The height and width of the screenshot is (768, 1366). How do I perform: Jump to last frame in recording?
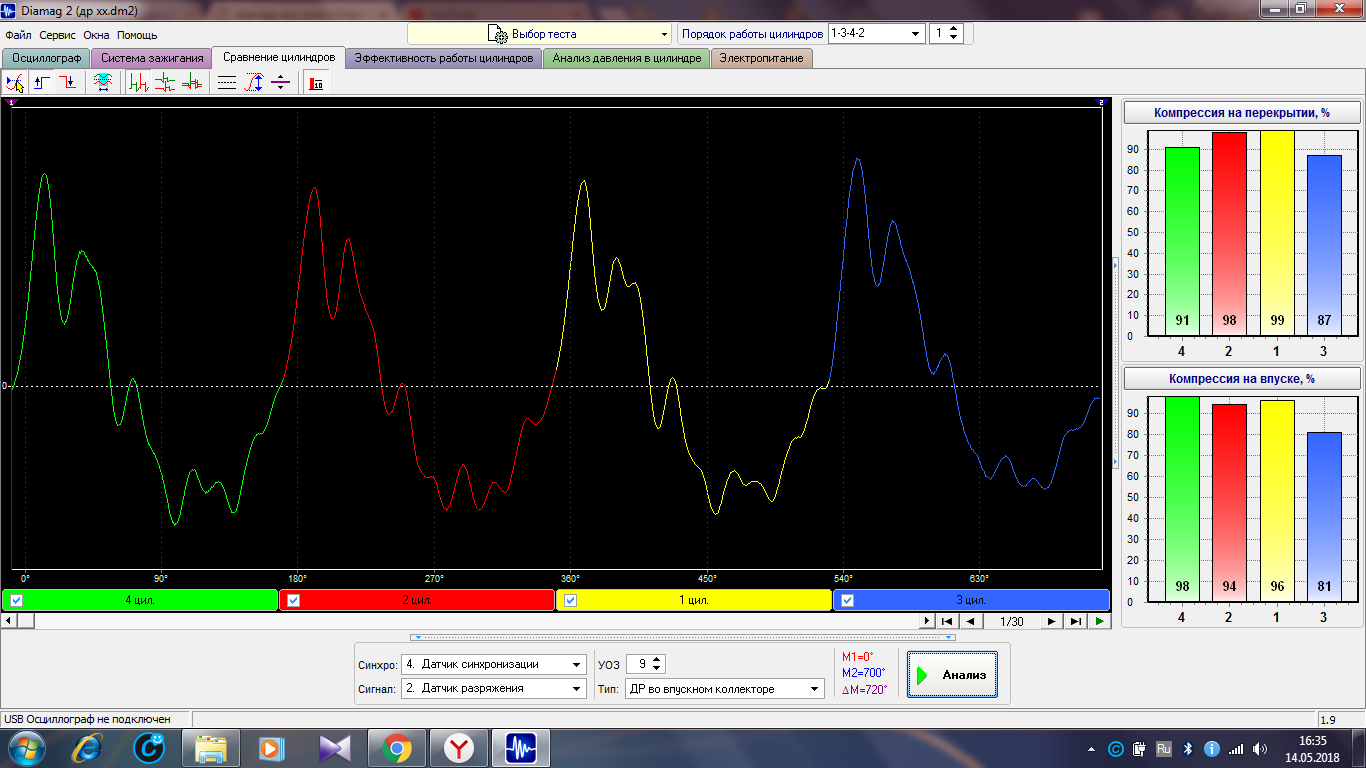[1075, 621]
